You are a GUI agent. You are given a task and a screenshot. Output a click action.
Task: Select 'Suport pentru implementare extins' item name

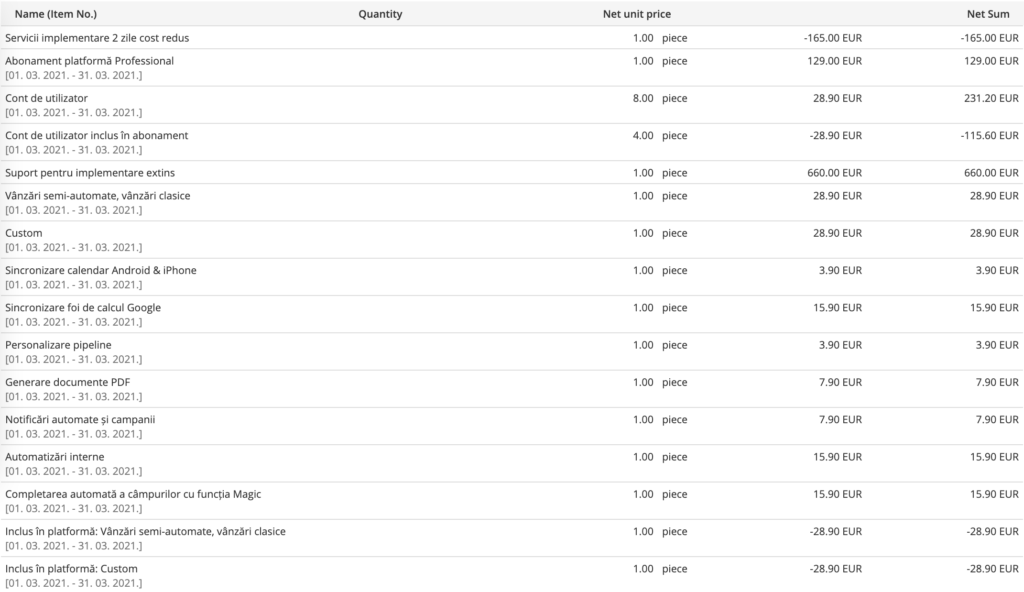90,173
